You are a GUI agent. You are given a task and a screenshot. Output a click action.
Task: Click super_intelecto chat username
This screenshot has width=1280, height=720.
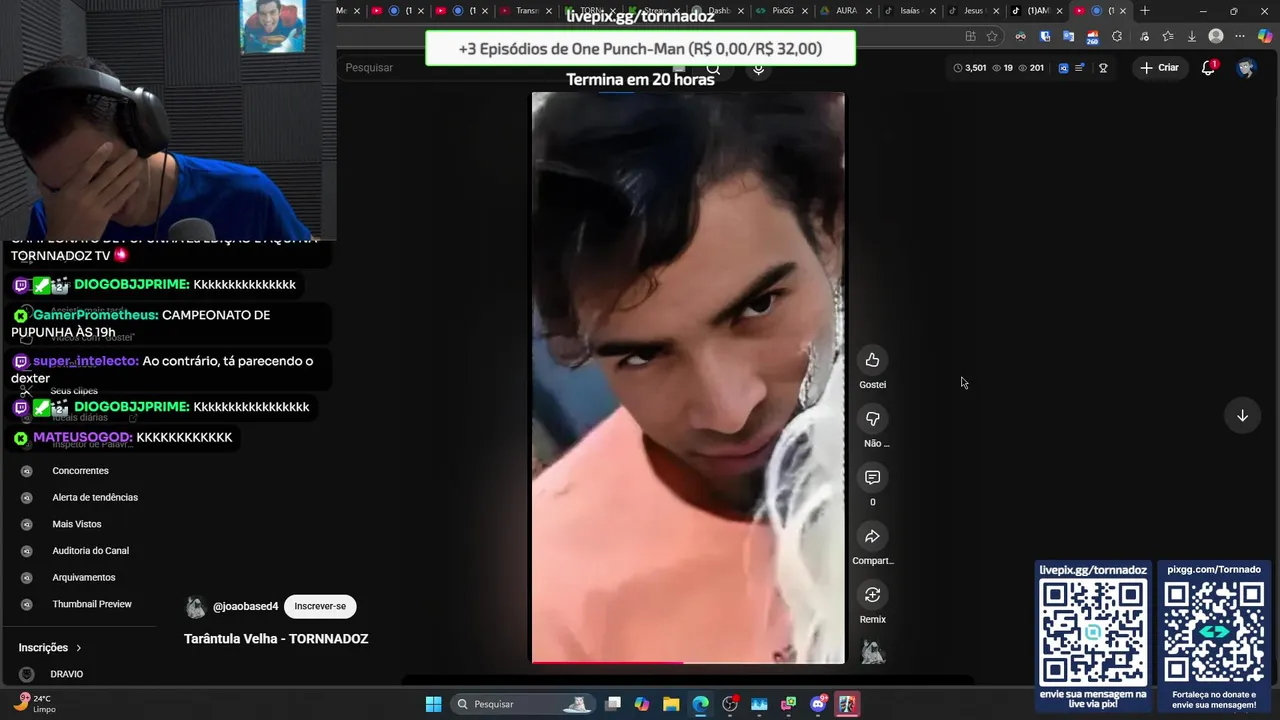86,361
